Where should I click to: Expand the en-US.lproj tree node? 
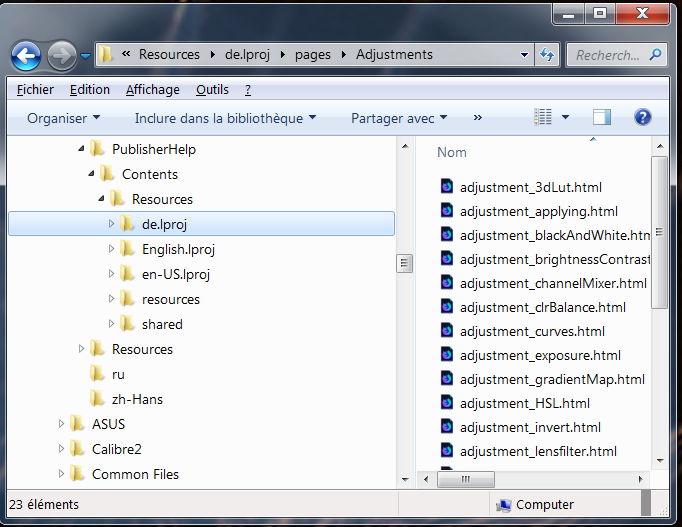(x=111, y=274)
